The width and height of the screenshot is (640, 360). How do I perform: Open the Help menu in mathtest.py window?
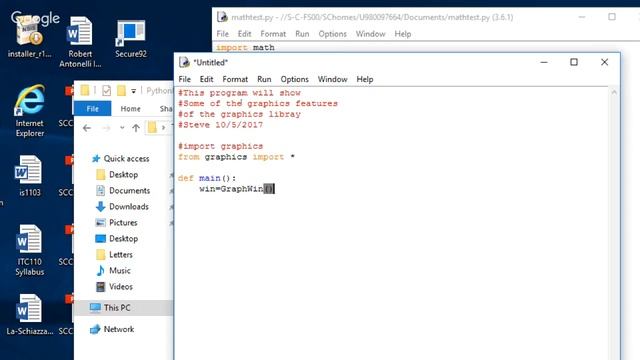coord(402,34)
